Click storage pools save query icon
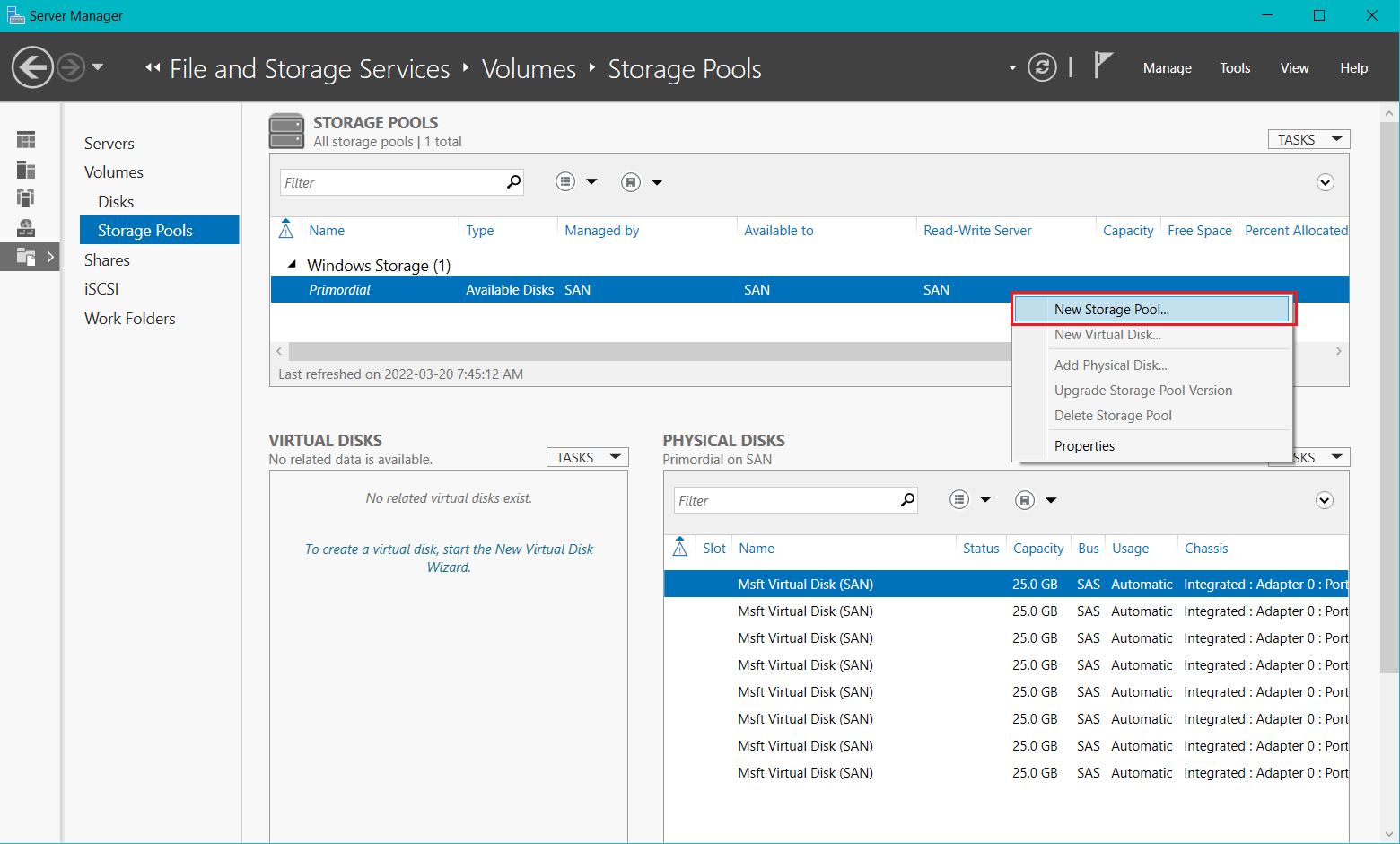 [x=631, y=182]
